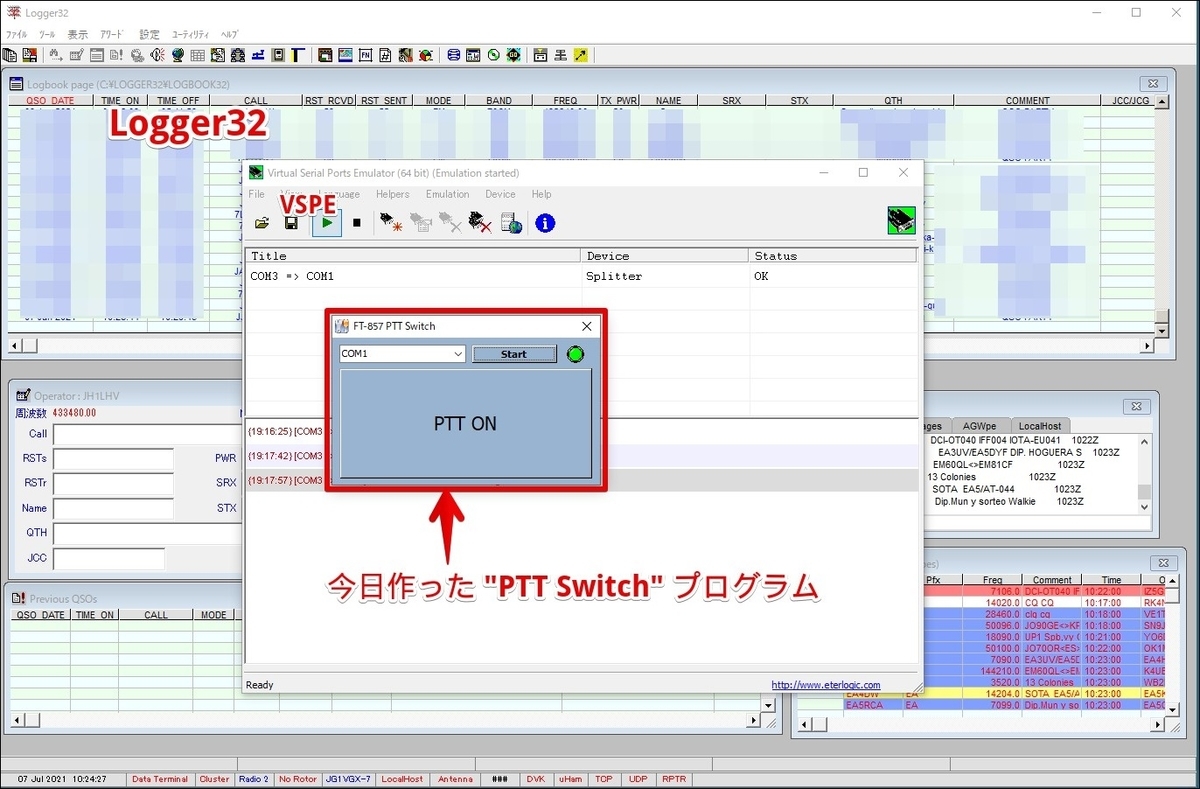Open the Help menu in VSPE
Image resolution: width=1200 pixels, height=789 pixels.
(541, 194)
